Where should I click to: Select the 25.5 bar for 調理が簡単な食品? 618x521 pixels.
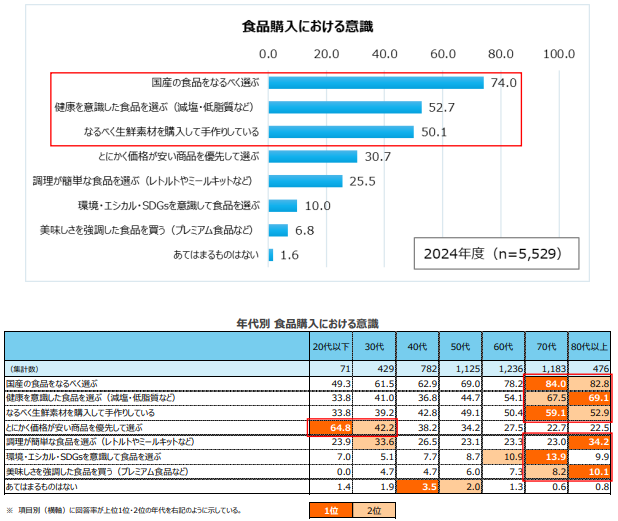[x=305, y=181]
